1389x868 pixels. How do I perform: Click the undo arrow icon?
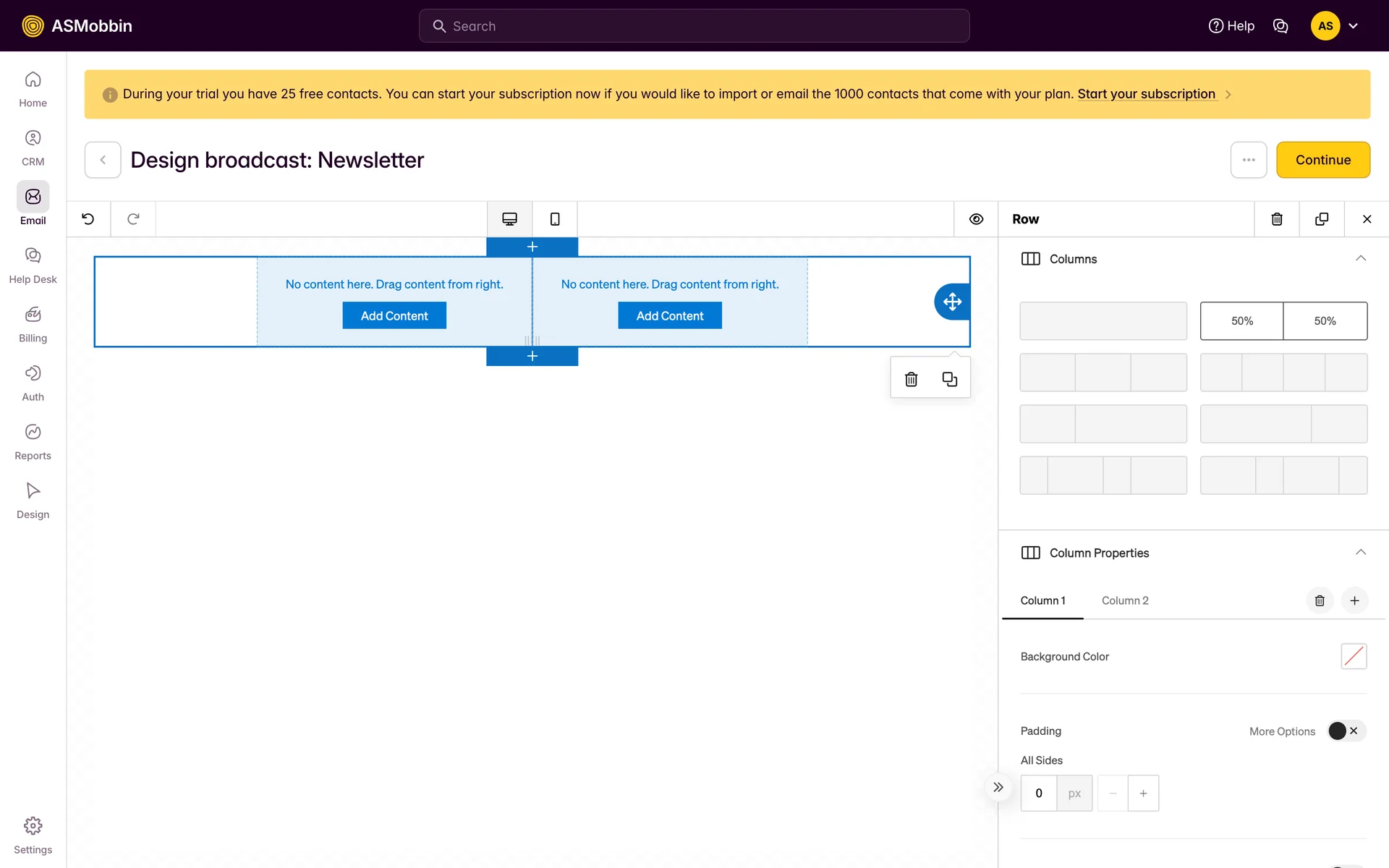(x=88, y=219)
